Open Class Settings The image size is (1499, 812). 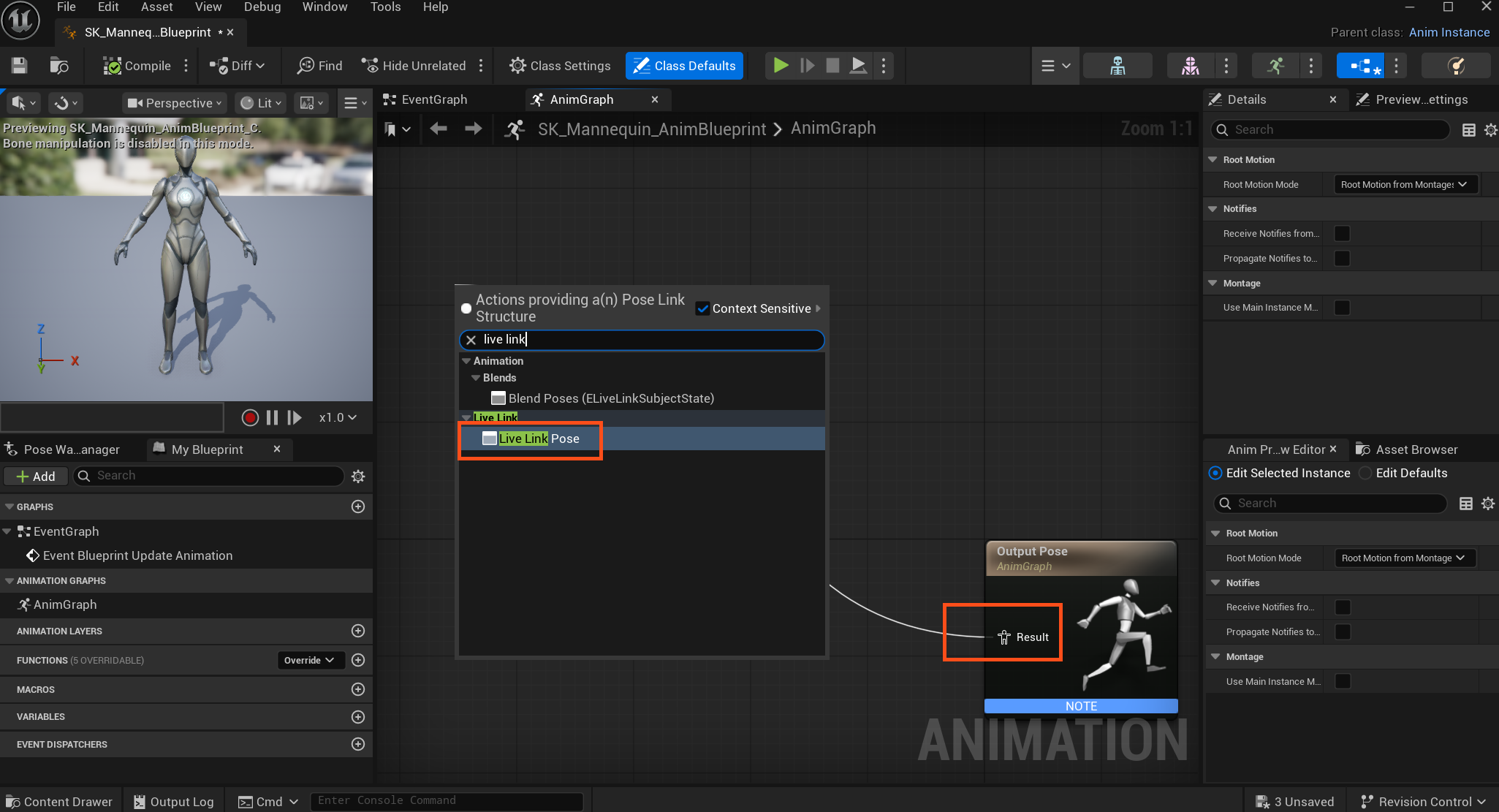[560, 66]
